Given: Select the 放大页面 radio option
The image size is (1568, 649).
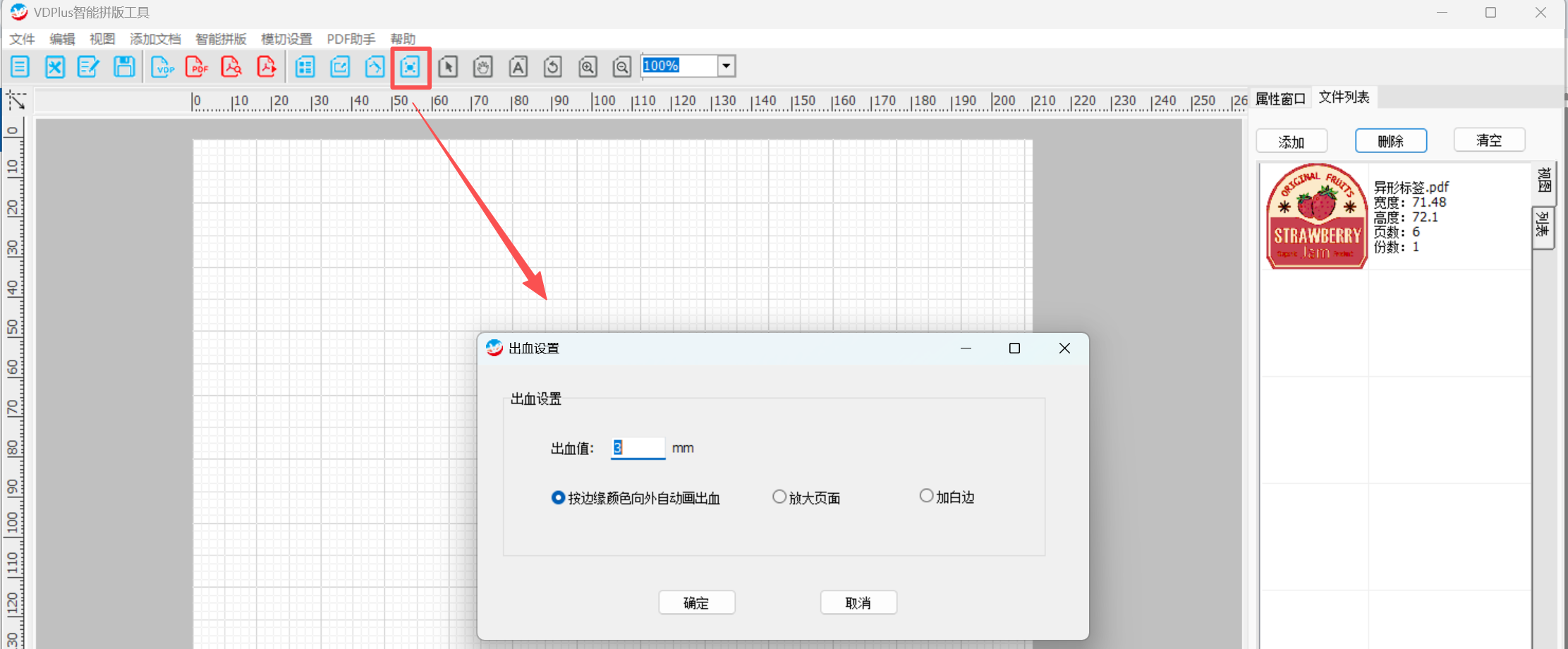Looking at the screenshot, I should coord(779,497).
